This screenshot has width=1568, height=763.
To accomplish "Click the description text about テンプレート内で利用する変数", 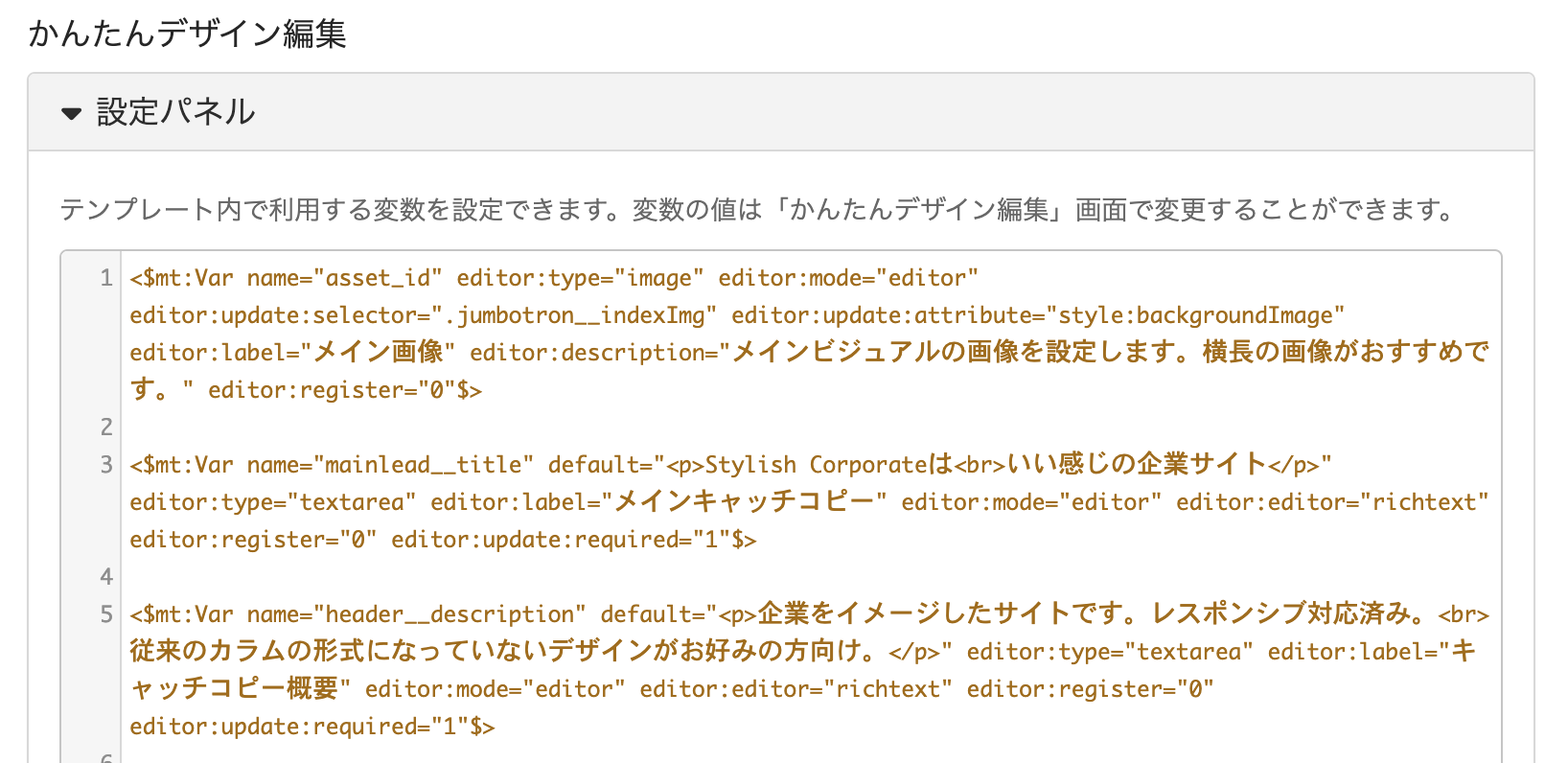I will pos(758,209).
